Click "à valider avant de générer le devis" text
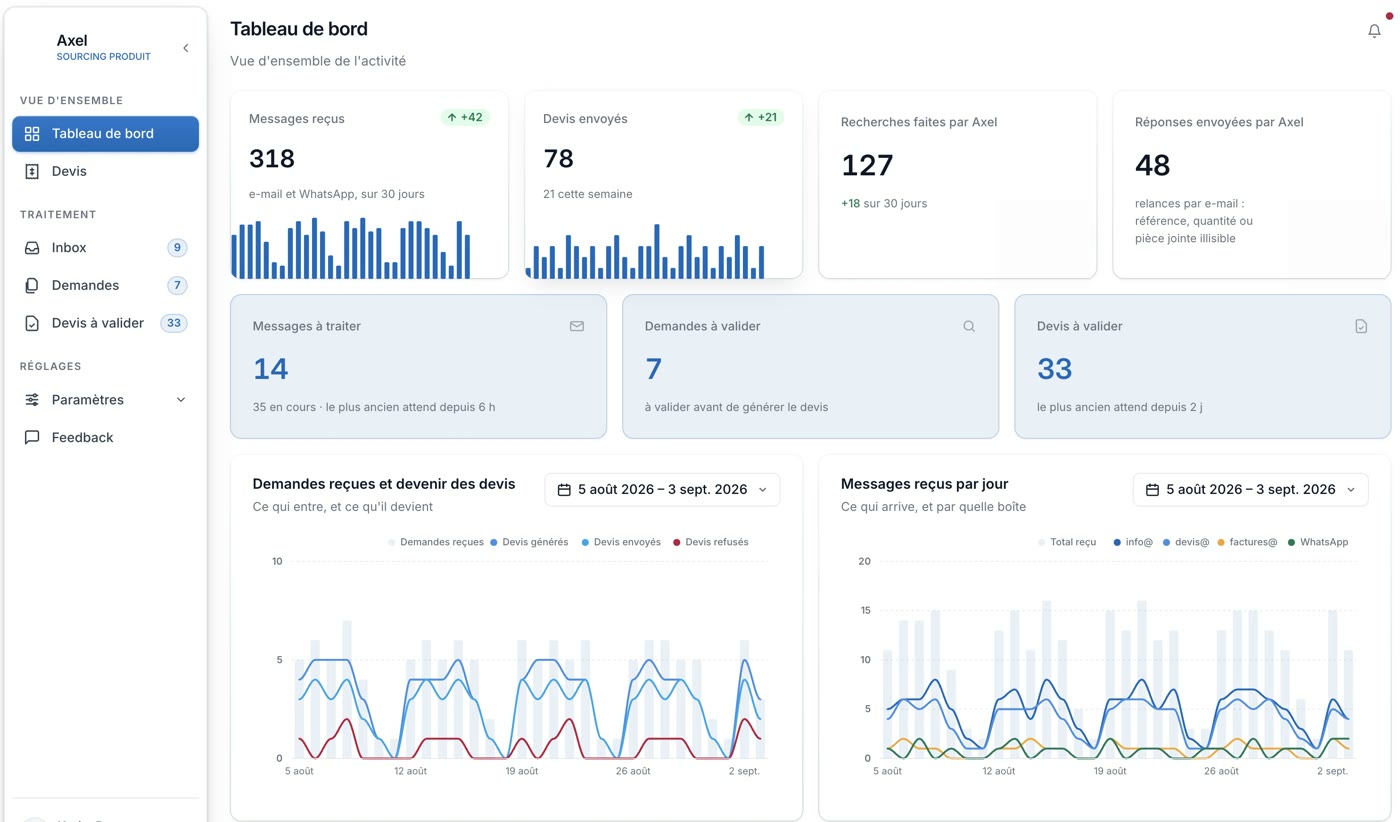Image resolution: width=1400 pixels, height=822 pixels. coord(737,407)
